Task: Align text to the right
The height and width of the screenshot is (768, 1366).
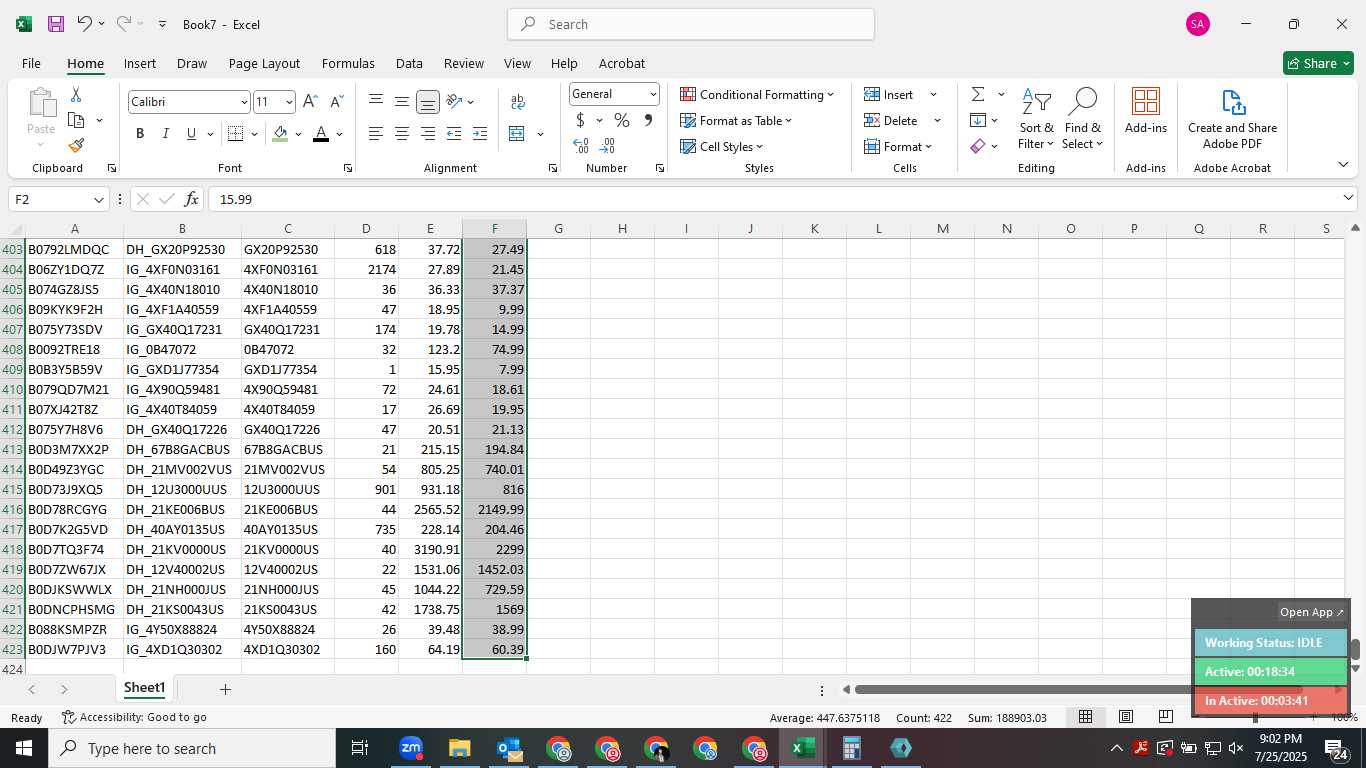Action: pos(428,134)
